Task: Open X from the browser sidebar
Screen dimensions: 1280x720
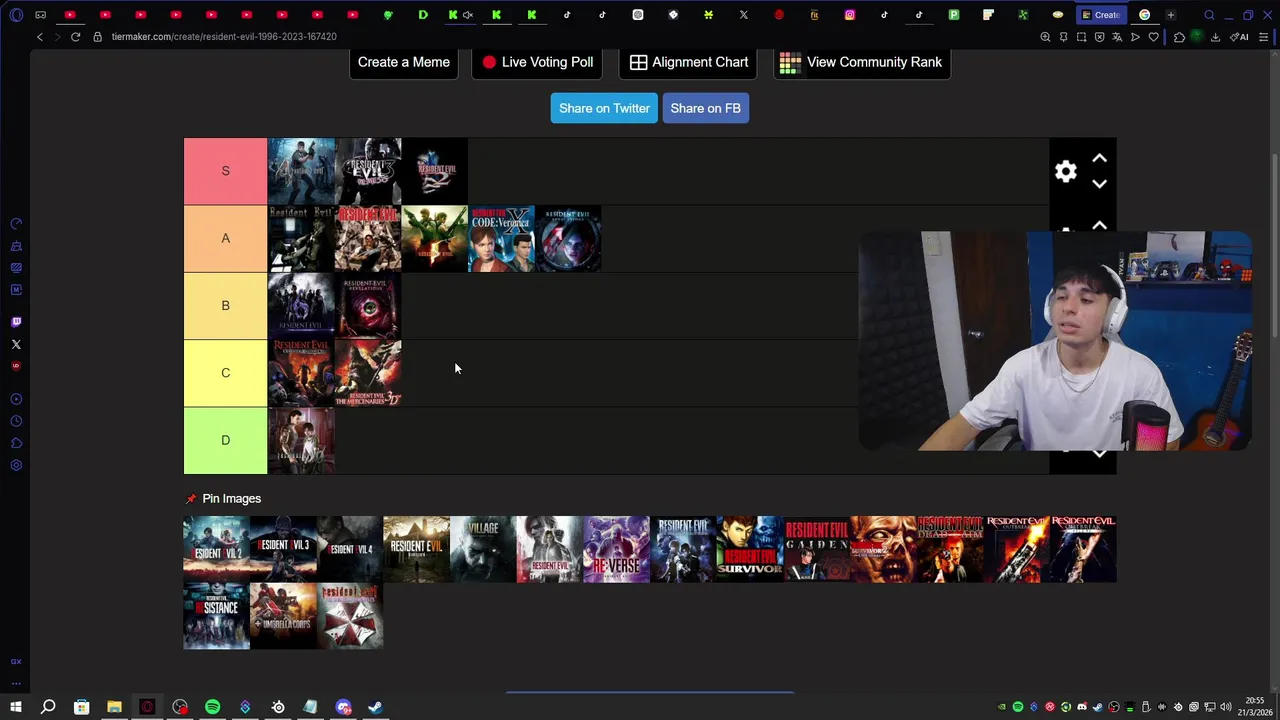Action: (16, 344)
